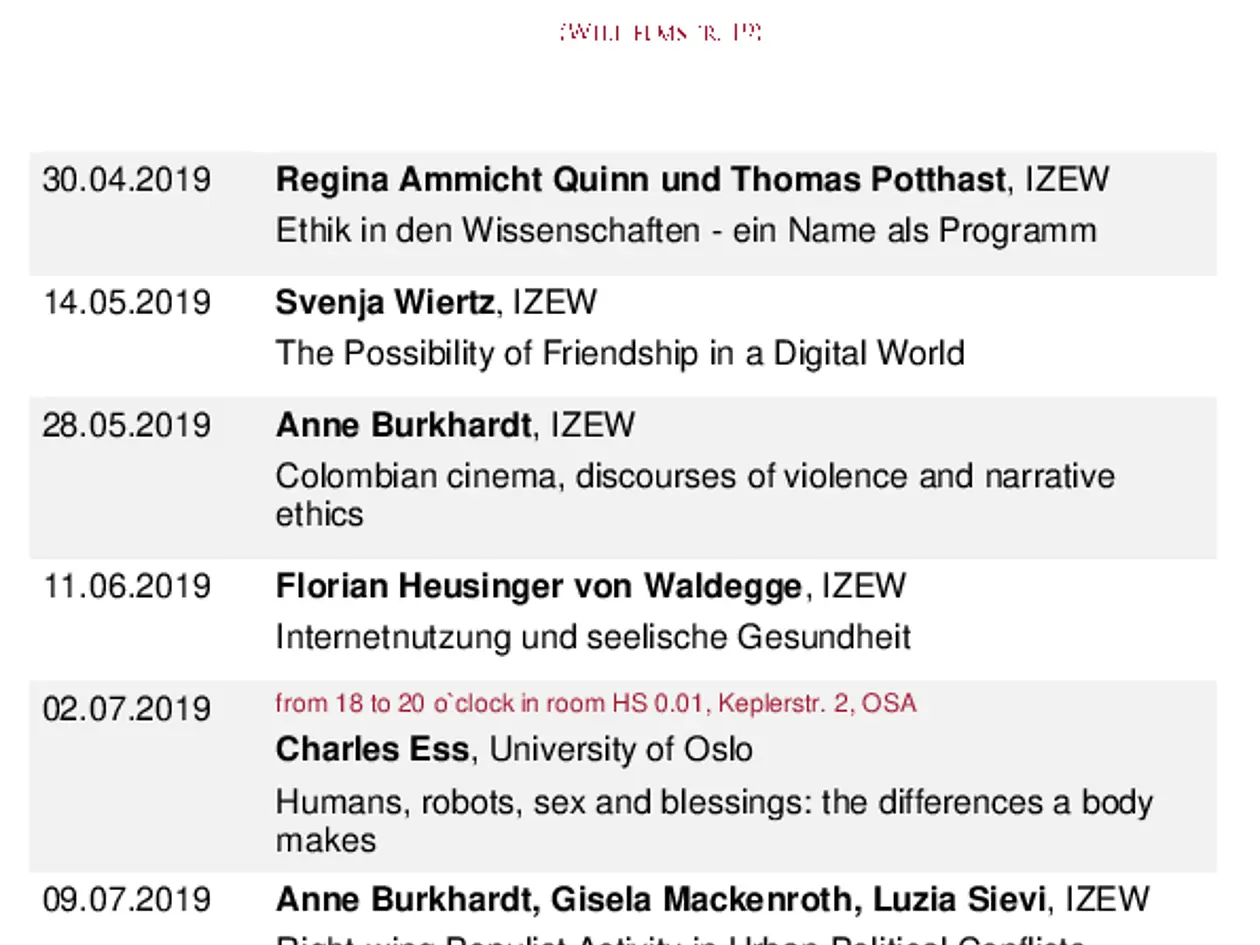Viewport: 1260px width, 945px height.
Task: Click the red room note about HS 0.01 Keplerstr. 2
Action: tap(596, 703)
